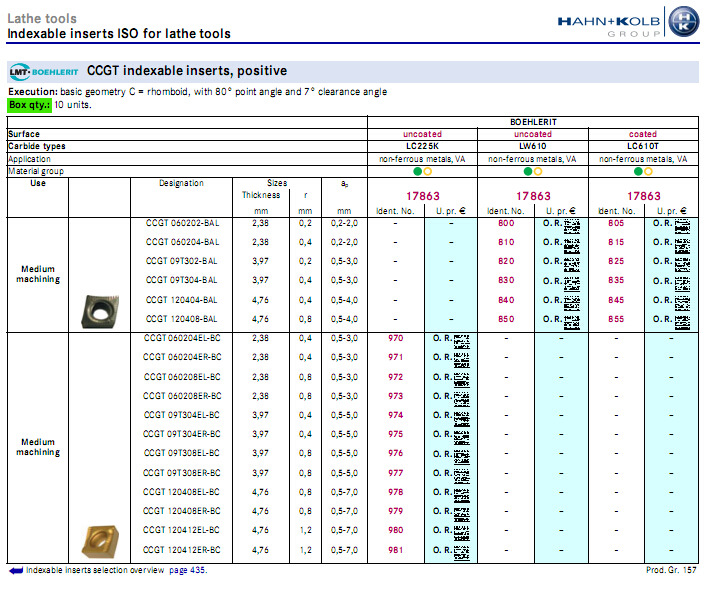Click designation 'CCGT 120412EL-BC'

click(182, 530)
